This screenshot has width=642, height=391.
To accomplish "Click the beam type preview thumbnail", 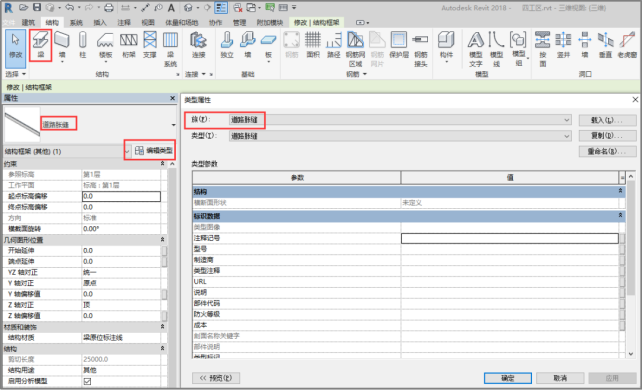I will pyautogui.click(x=22, y=124).
